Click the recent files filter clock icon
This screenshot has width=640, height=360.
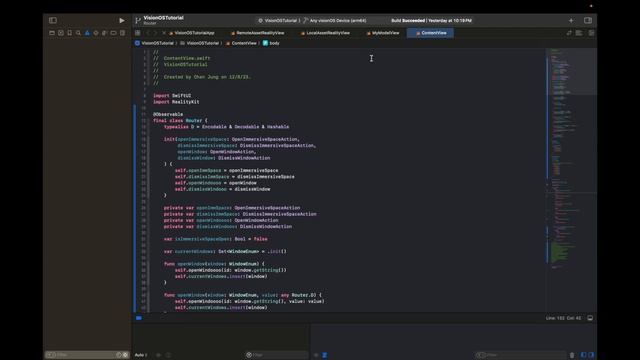point(119,355)
